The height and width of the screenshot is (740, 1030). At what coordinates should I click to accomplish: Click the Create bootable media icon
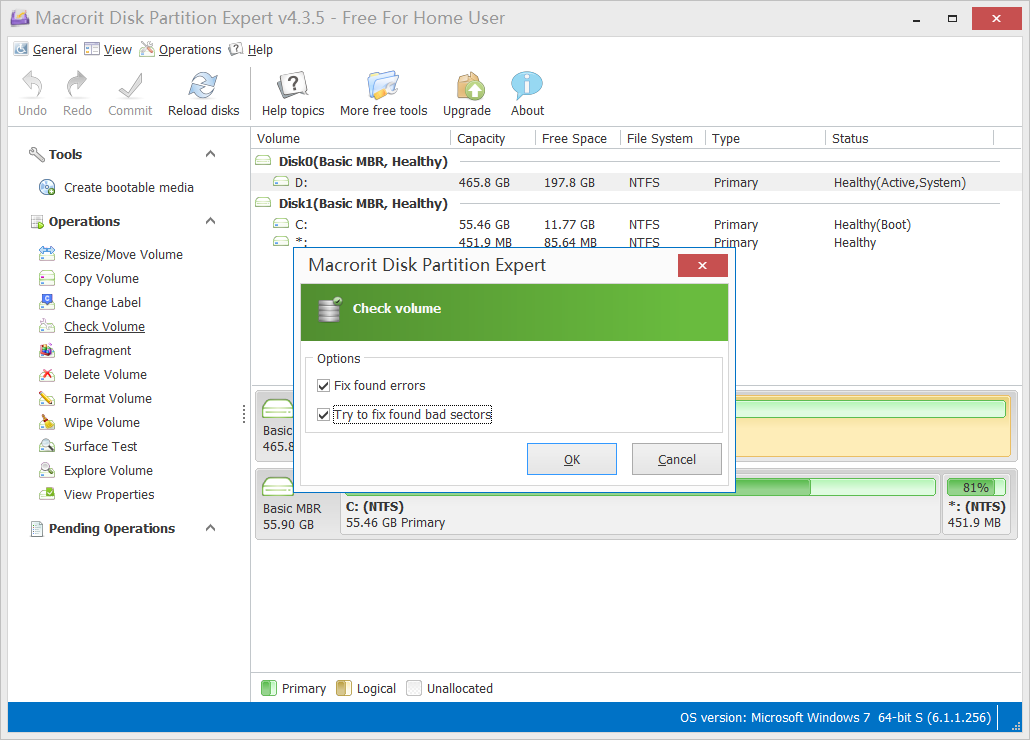pos(47,188)
